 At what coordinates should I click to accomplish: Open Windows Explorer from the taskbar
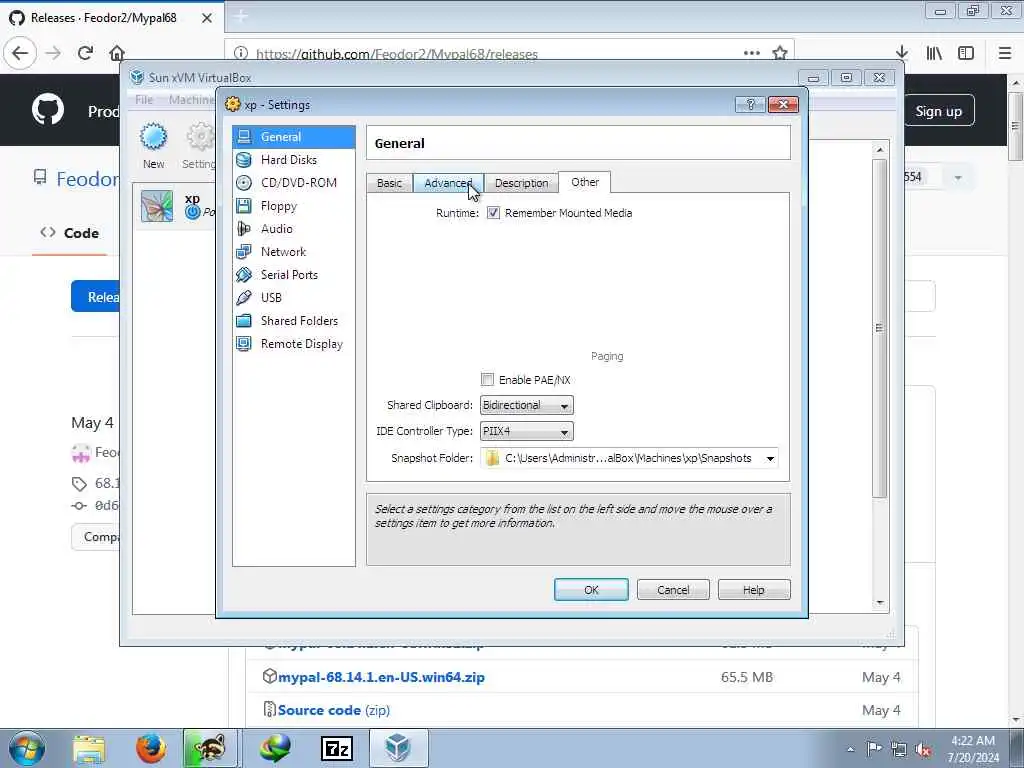(x=89, y=748)
